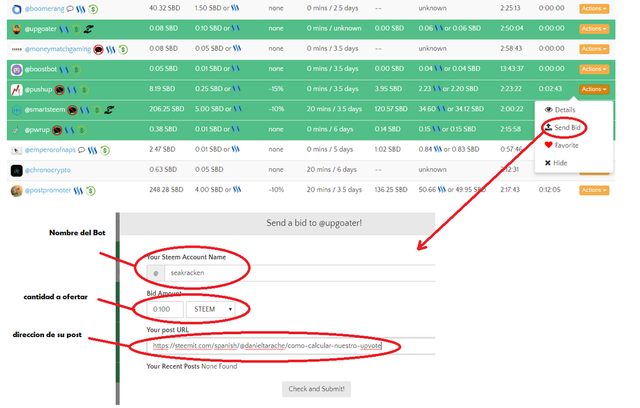Viewport: 640px width, 408px height.
Task: Open the Actions dropdown for the @boomerang row
Action: [594, 9]
